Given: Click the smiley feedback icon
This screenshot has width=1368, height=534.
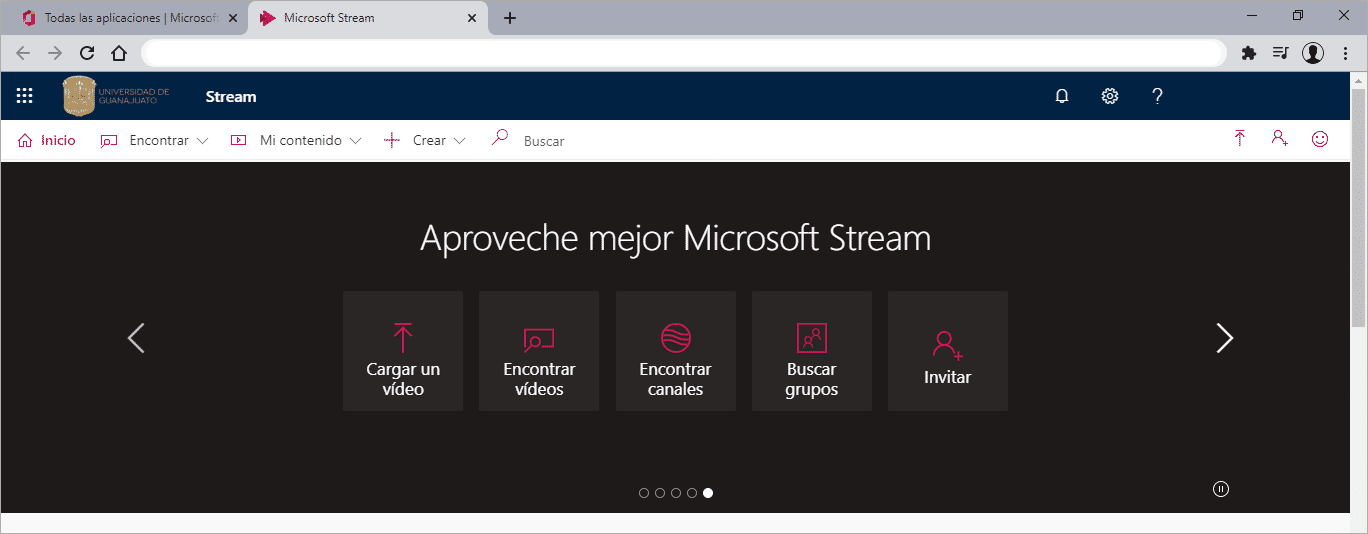Looking at the screenshot, I should tap(1320, 139).
